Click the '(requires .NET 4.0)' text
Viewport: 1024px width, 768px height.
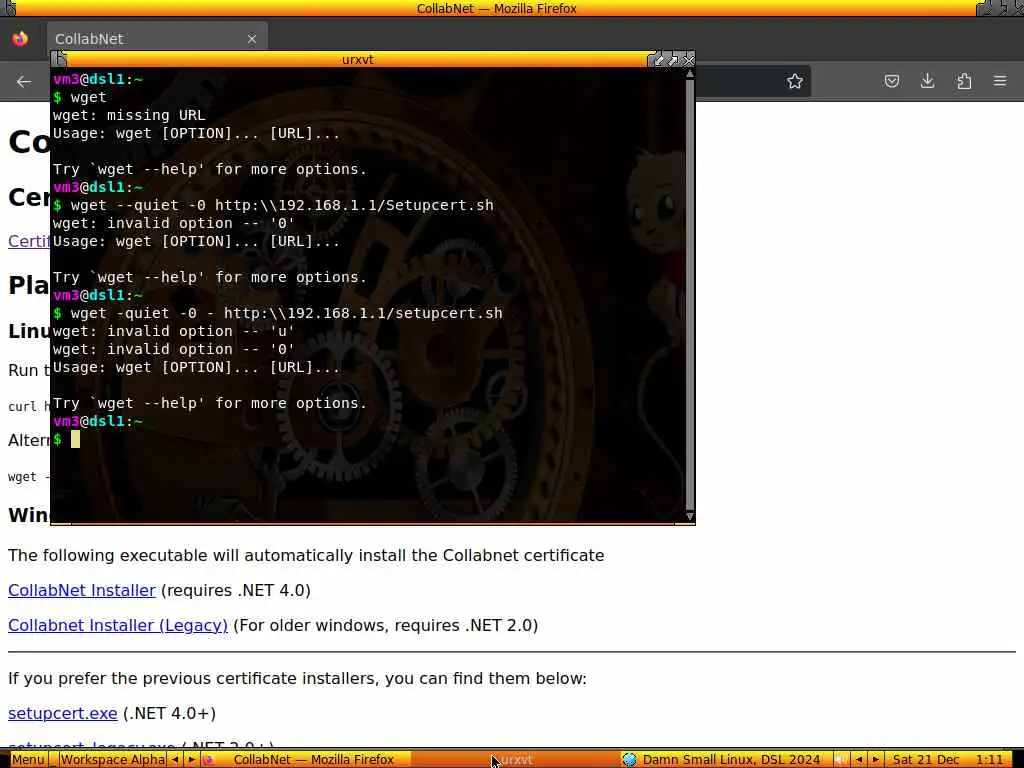(x=236, y=590)
